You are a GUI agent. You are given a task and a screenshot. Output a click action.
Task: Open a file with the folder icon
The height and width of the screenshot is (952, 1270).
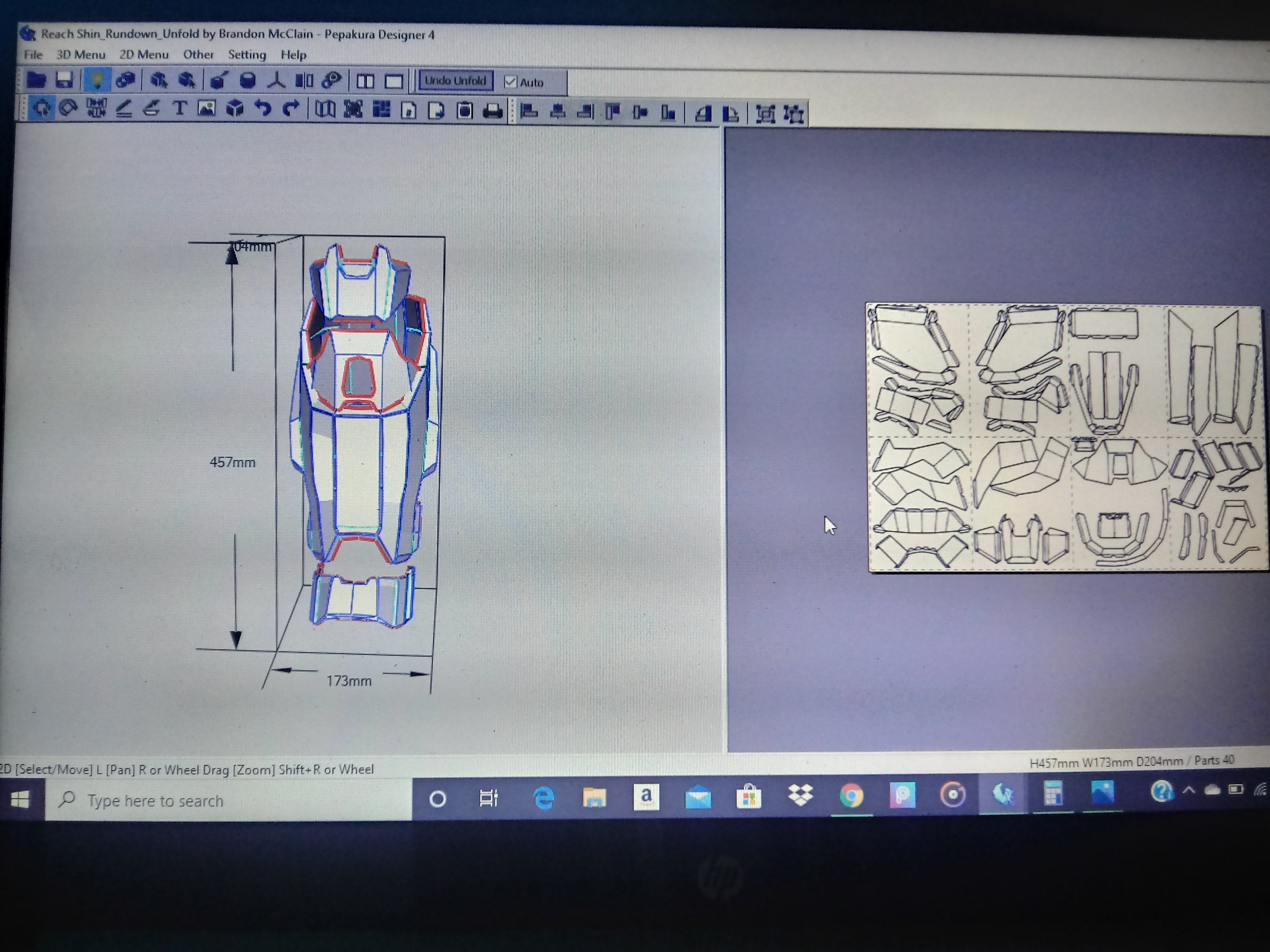(x=37, y=80)
